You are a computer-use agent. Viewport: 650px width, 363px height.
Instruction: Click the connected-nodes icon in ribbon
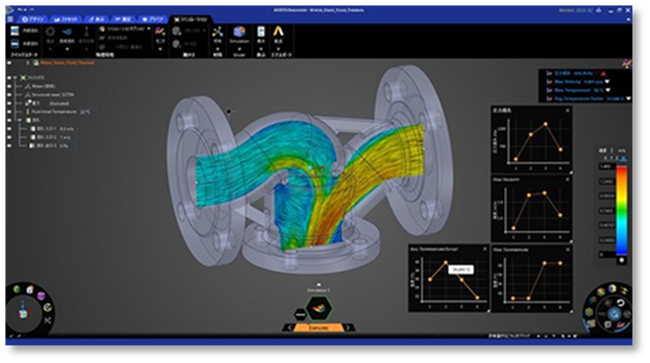(217, 31)
